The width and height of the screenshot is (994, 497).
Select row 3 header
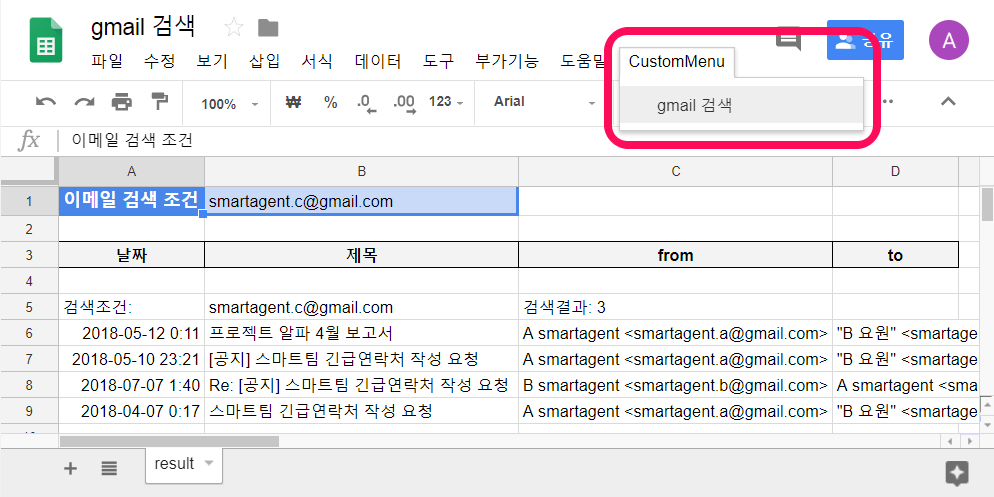[29, 255]
